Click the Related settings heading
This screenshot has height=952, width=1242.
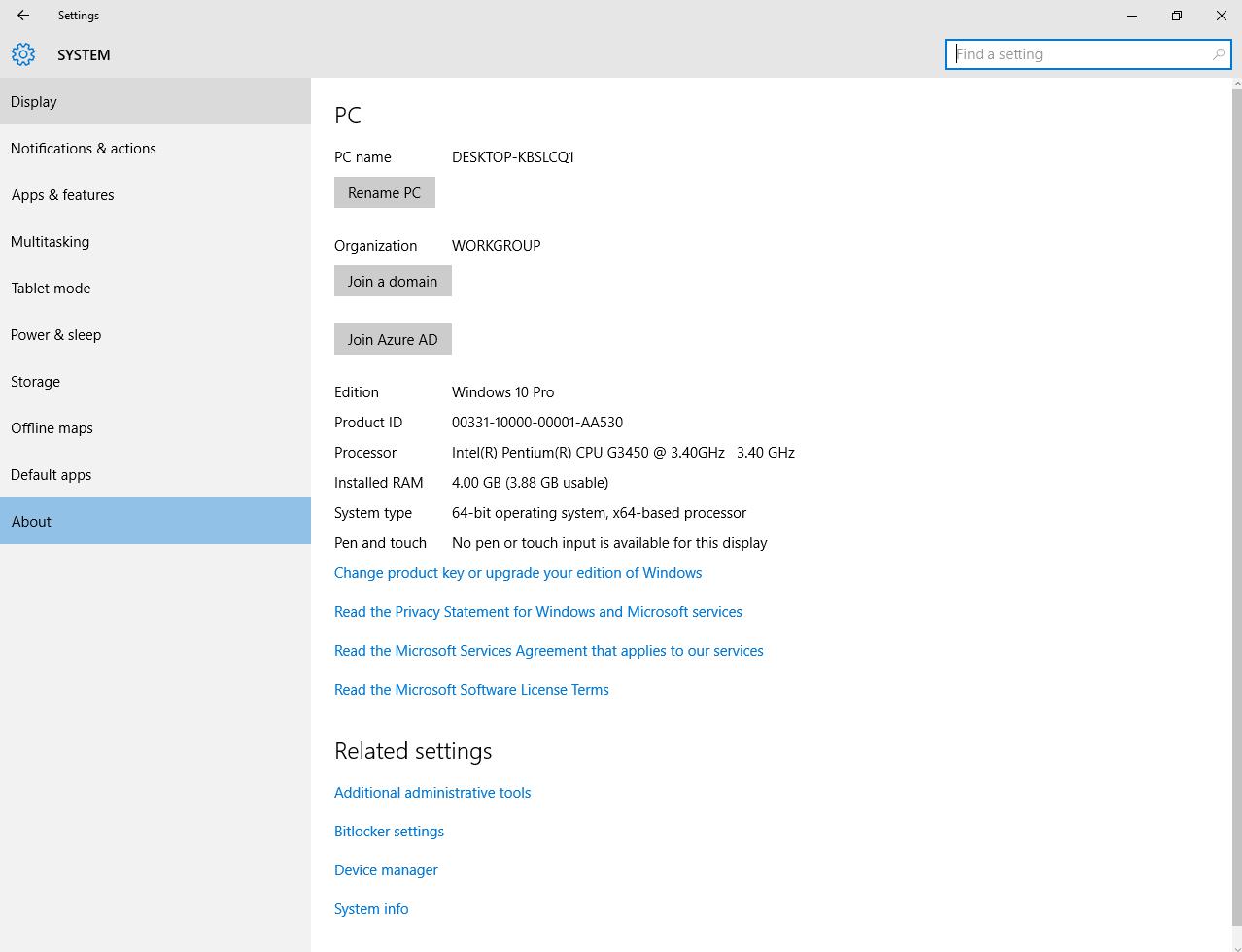(413, 751)
